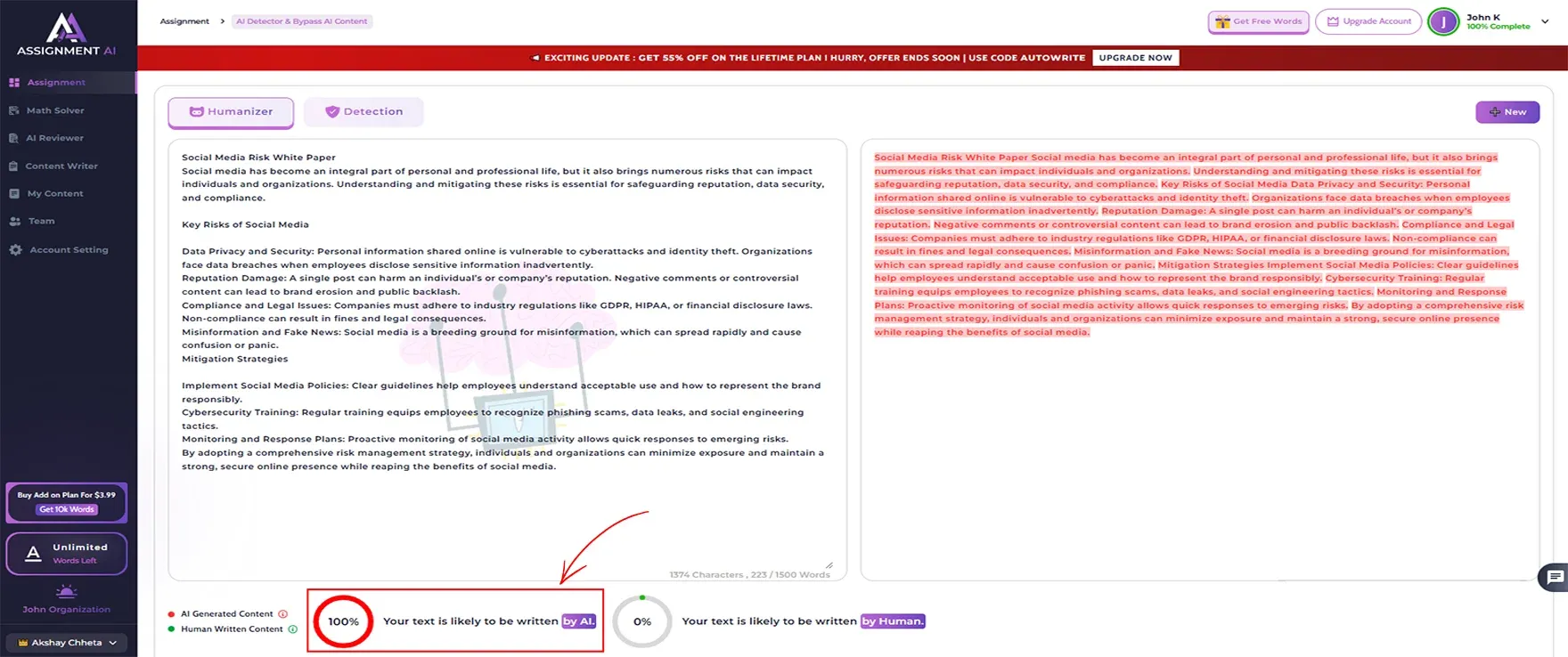Click AI Detector & Bypass AI Content breadcrumb
Viewport: 1568px width, 657px height.
[302, 21]
